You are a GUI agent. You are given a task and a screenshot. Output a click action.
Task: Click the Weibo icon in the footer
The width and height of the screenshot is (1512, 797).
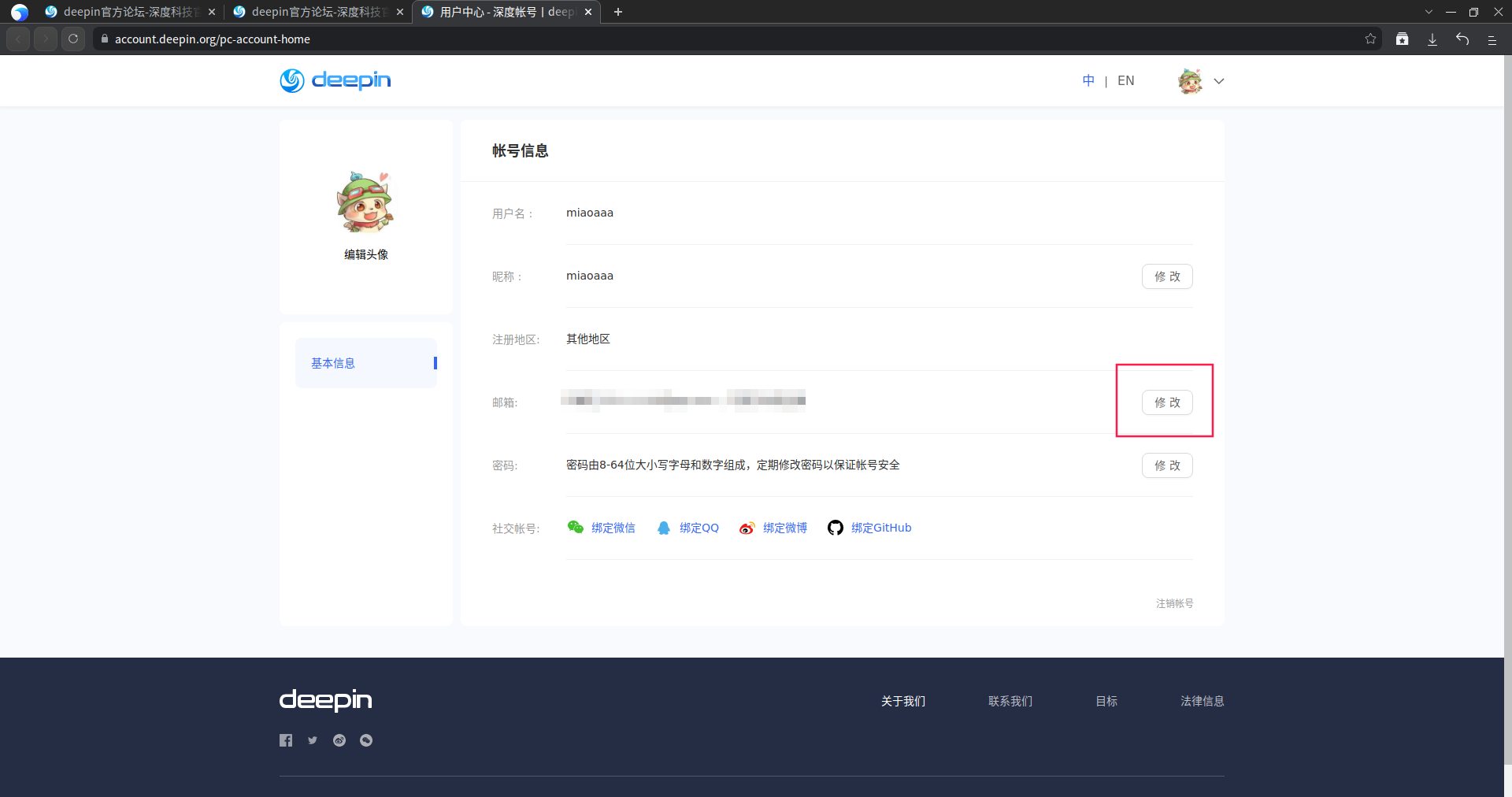(x=339, y=740)
